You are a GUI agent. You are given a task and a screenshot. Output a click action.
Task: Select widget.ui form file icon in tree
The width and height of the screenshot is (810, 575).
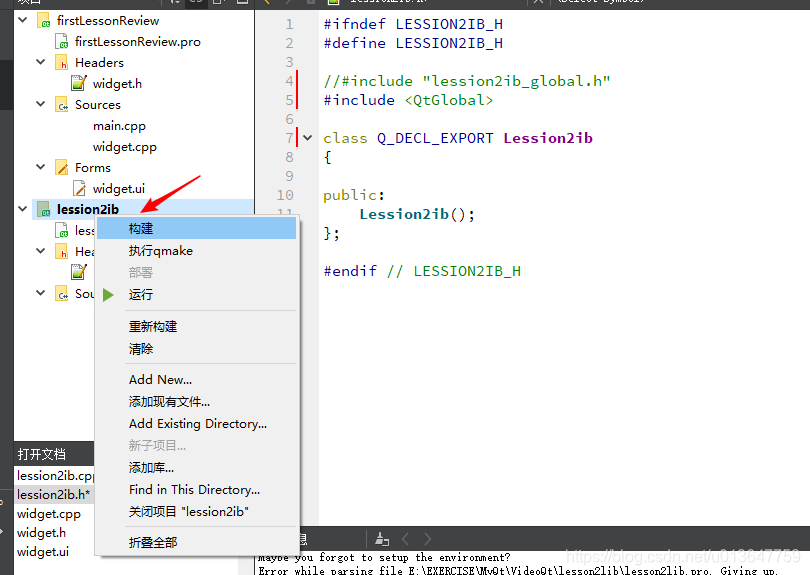point(79,189)
